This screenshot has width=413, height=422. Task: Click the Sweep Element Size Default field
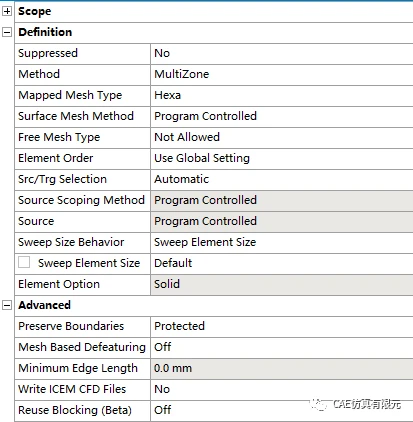[x=282, y=263]
